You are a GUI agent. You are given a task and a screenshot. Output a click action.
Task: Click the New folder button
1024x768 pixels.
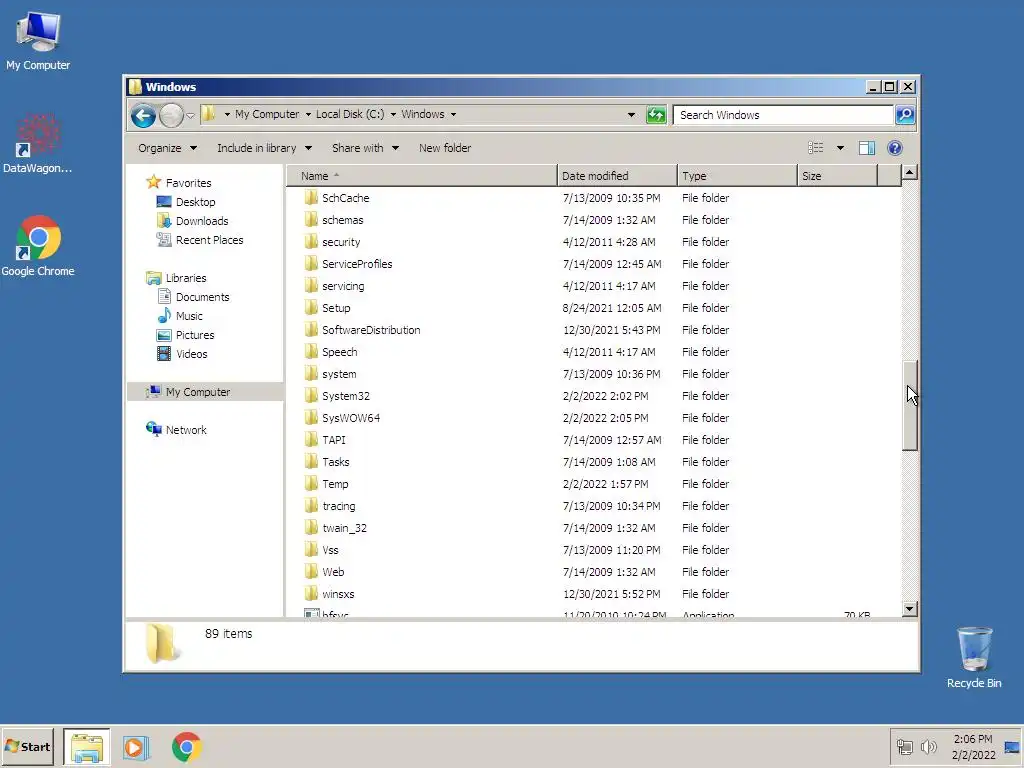pyautogui.click(x=445, y=148)
